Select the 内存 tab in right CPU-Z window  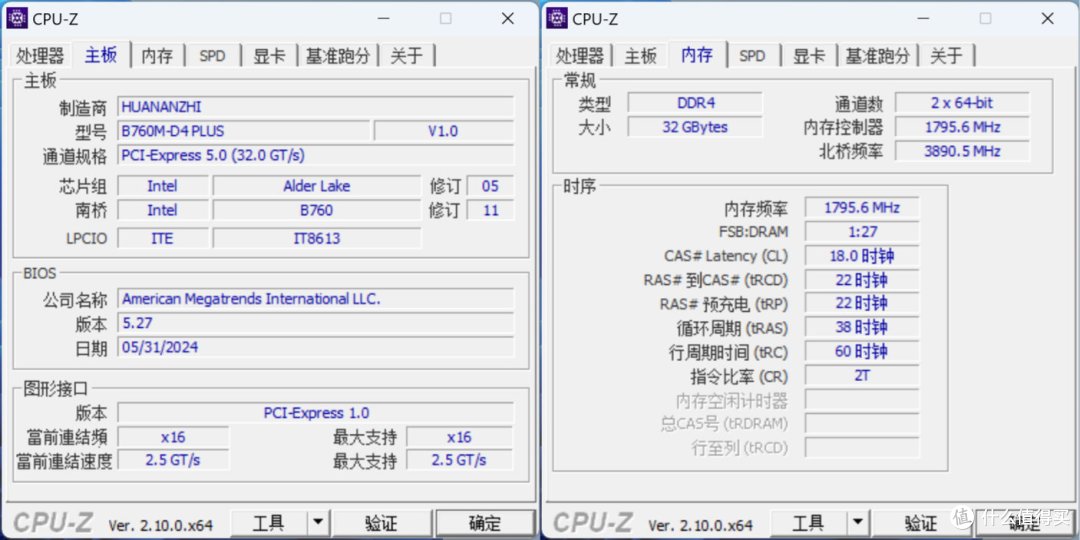click(697, 54)
